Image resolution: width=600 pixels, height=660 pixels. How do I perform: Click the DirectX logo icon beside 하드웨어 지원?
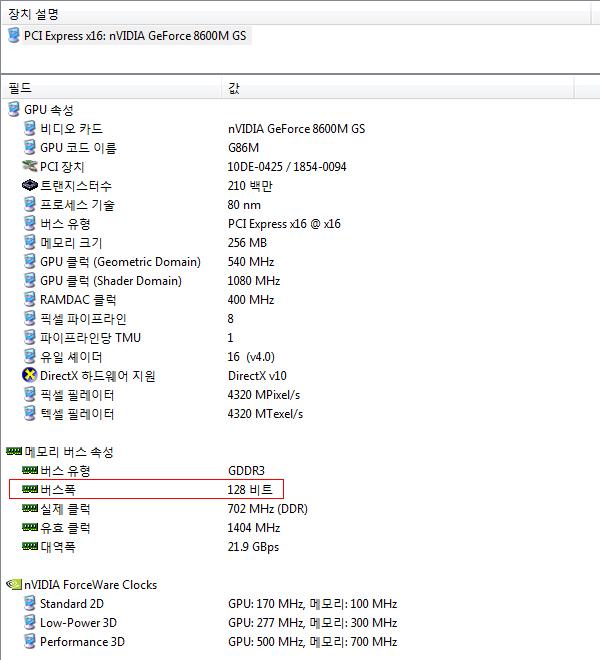(x=29, y=375)
